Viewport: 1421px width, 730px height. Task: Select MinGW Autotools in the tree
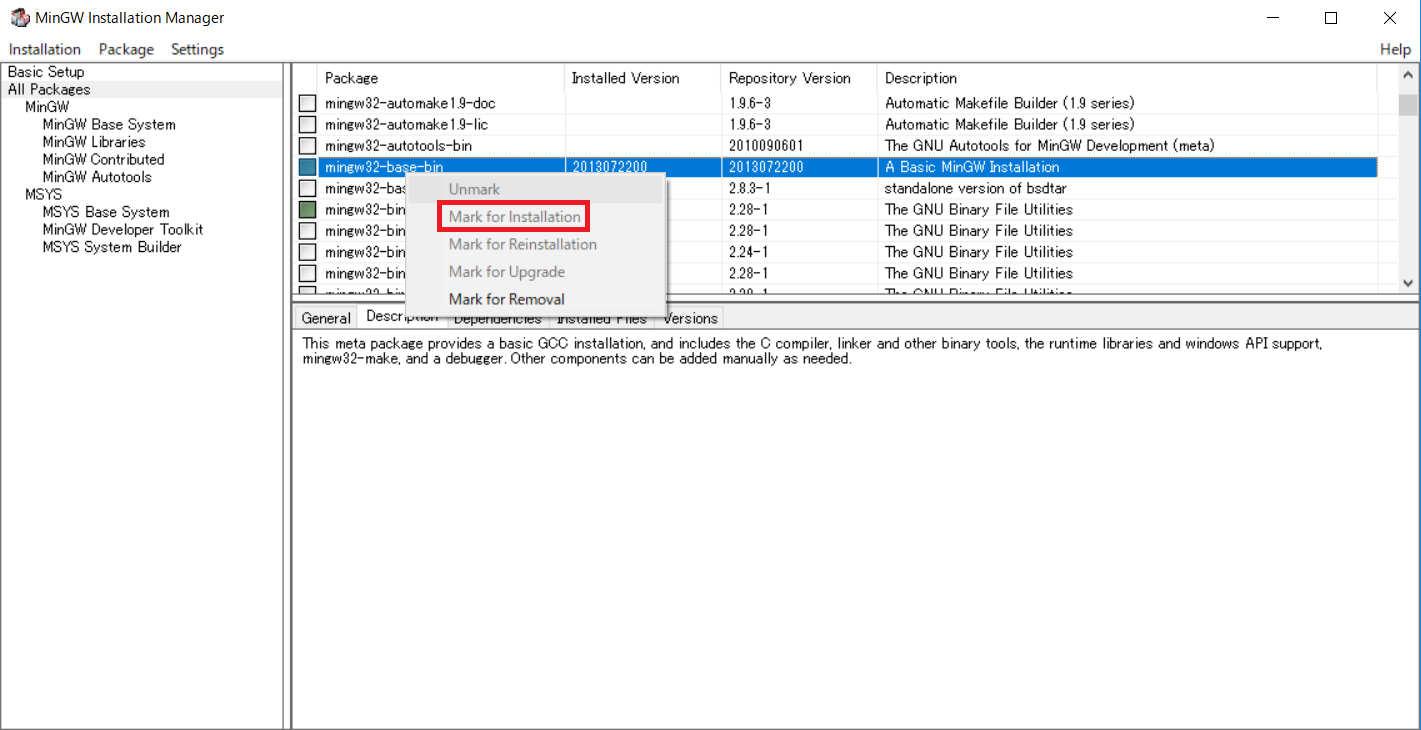(x=97, y=177)
